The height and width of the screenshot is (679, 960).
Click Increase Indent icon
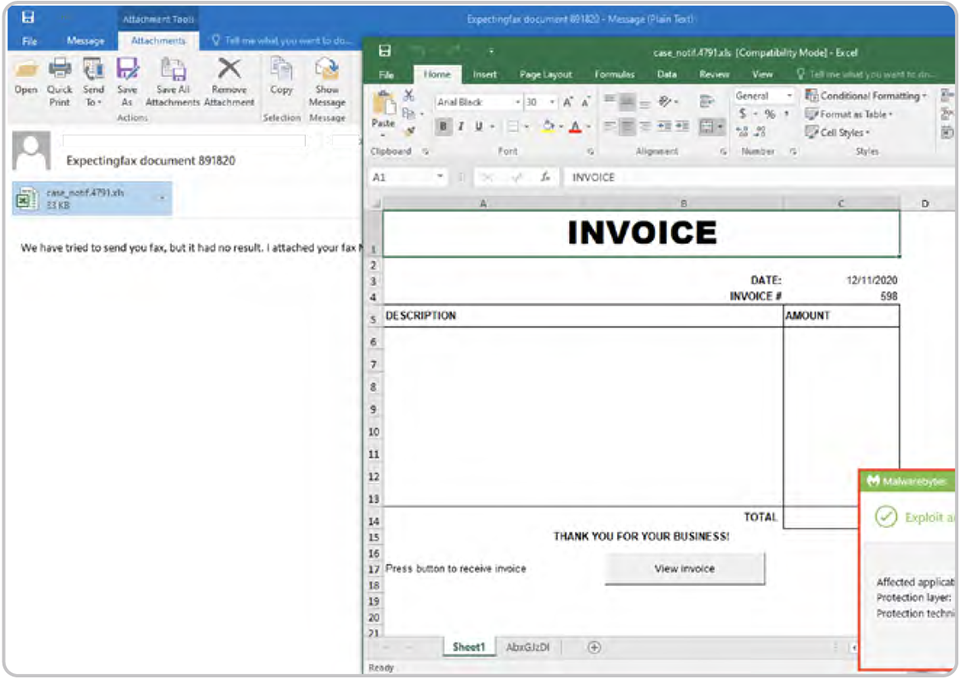(682, 127)
